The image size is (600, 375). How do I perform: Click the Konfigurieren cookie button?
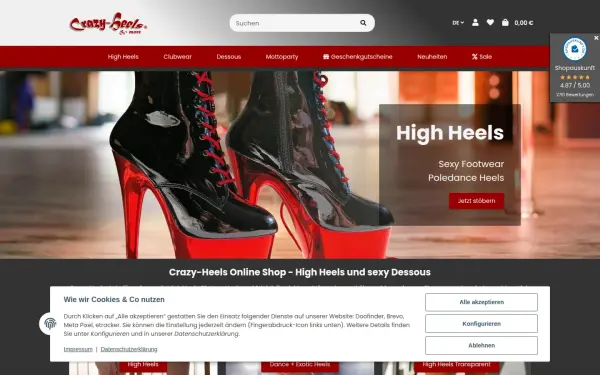[x=481, y=324]
